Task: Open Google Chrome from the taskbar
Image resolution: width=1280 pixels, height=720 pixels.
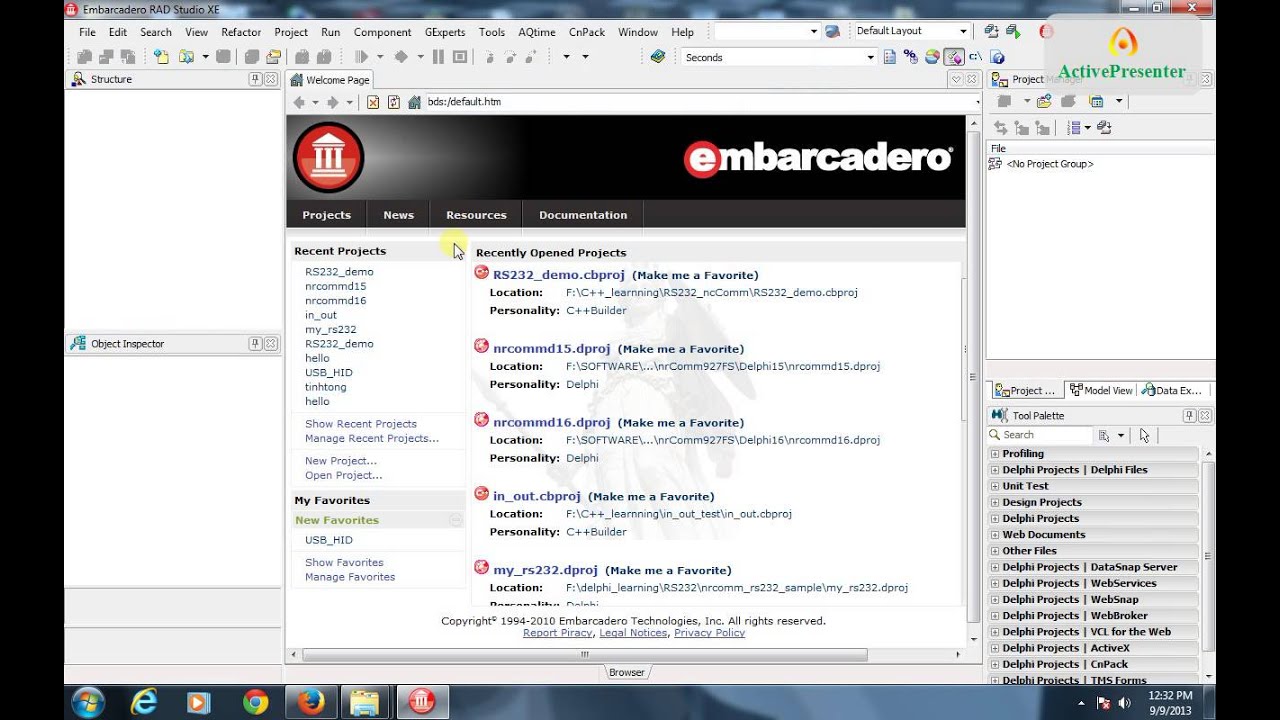Action: pos(255,703)
